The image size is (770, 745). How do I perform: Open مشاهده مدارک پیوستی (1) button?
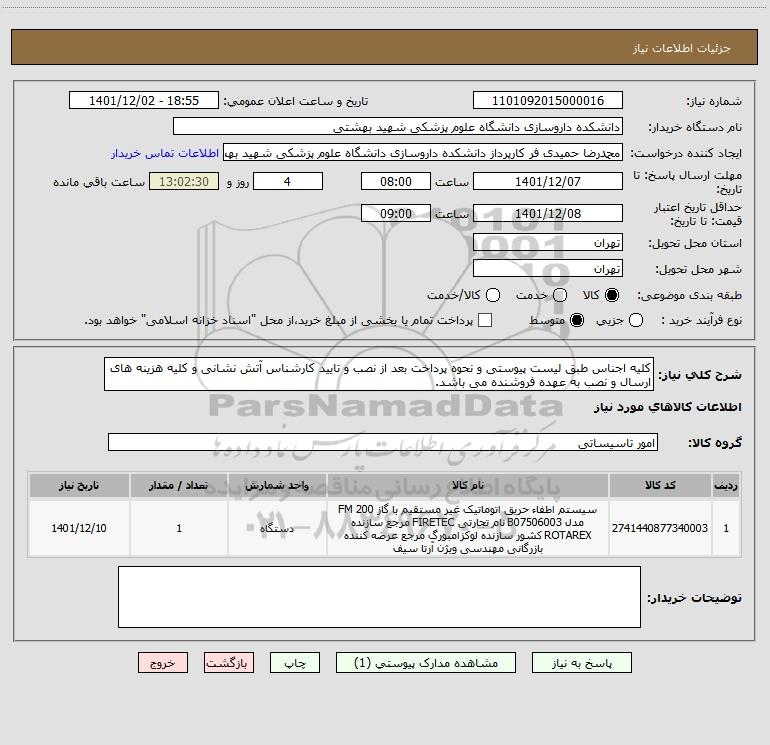click(426, 663)
